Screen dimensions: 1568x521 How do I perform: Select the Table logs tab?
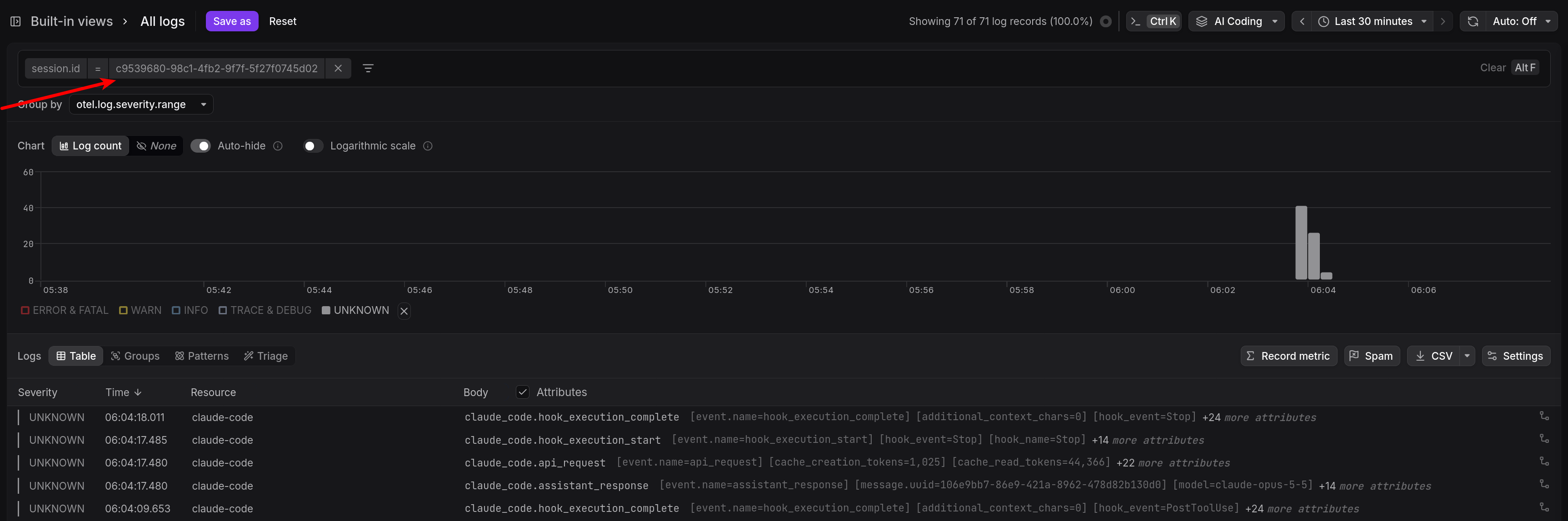coord(76,356)
